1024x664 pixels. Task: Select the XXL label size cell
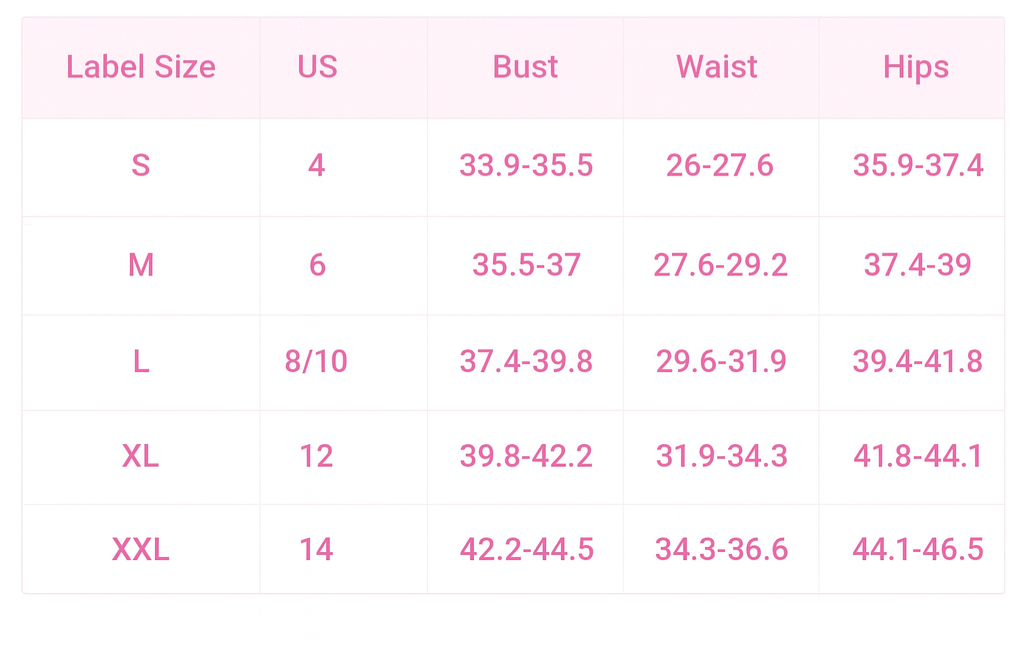point(141,549)
